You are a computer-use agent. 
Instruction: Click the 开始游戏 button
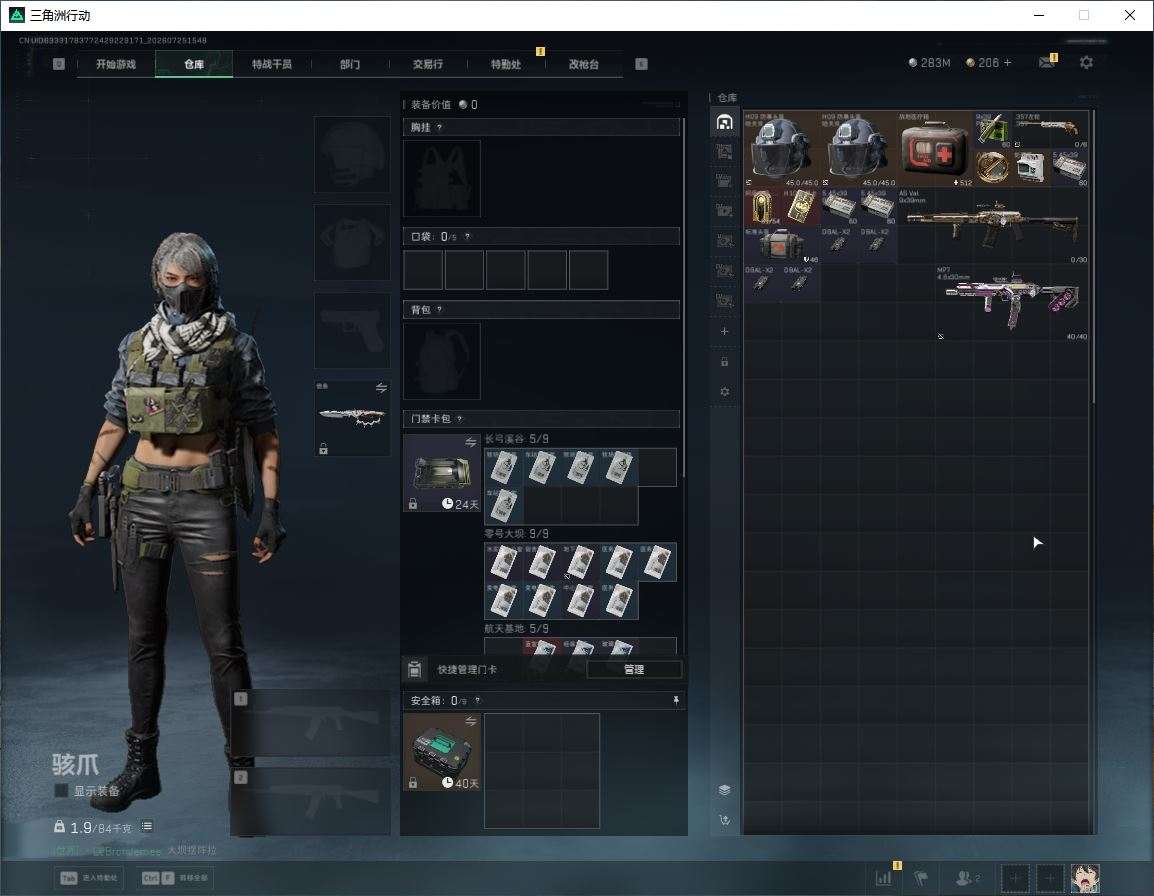[116, 64]
